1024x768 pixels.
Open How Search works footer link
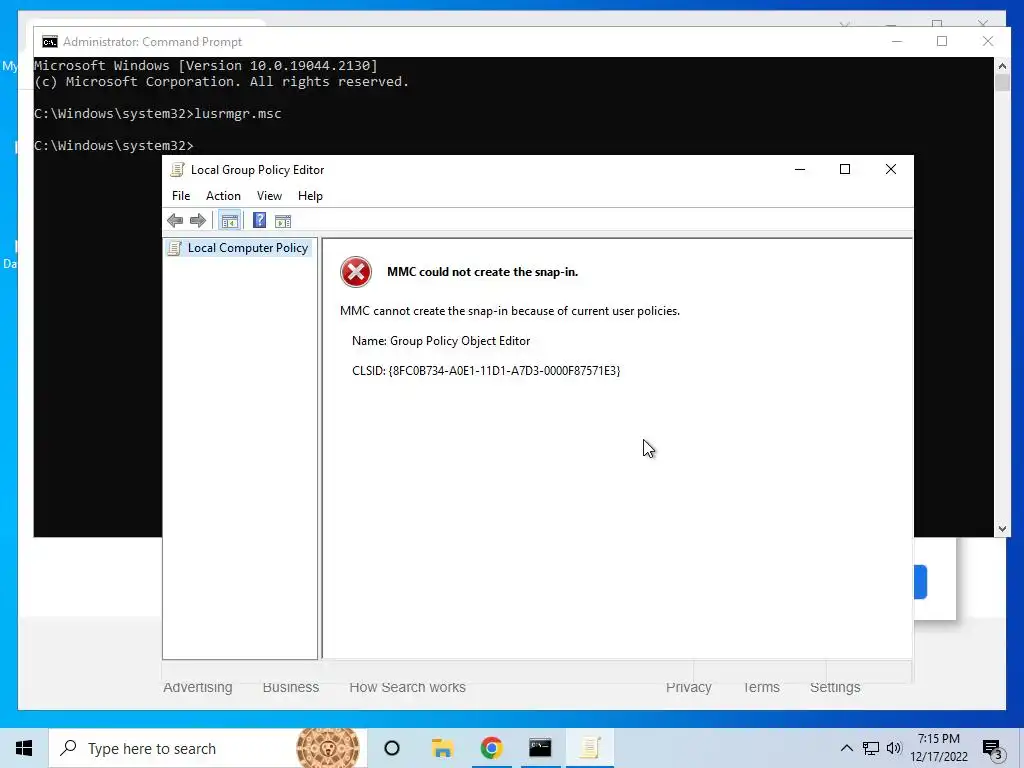click(x=408, y=687)
